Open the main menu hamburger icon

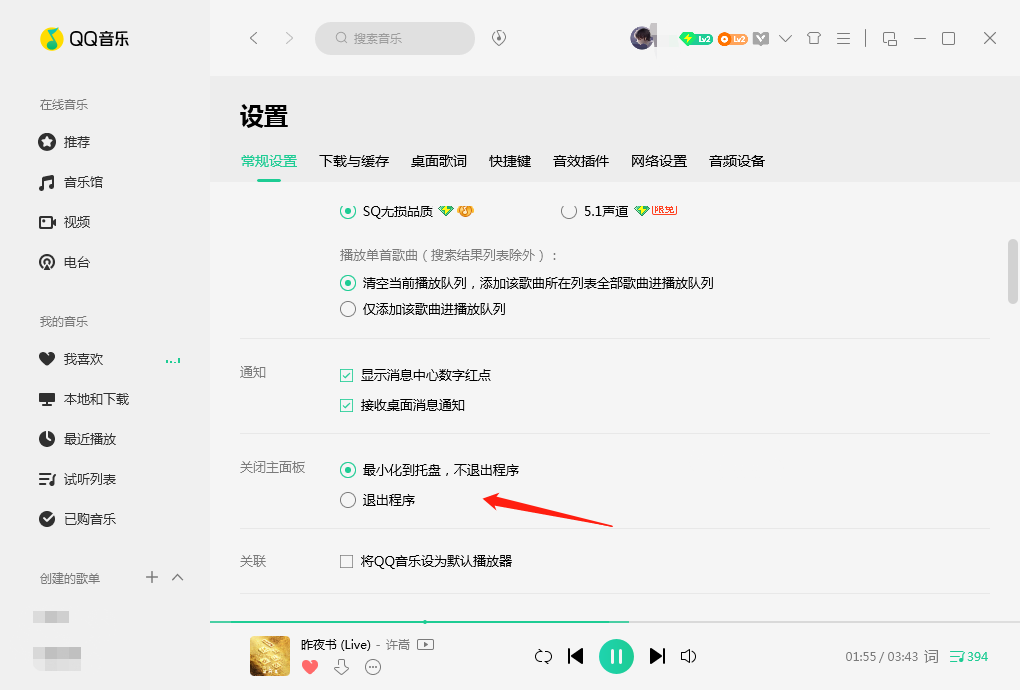tap(843, 38)
